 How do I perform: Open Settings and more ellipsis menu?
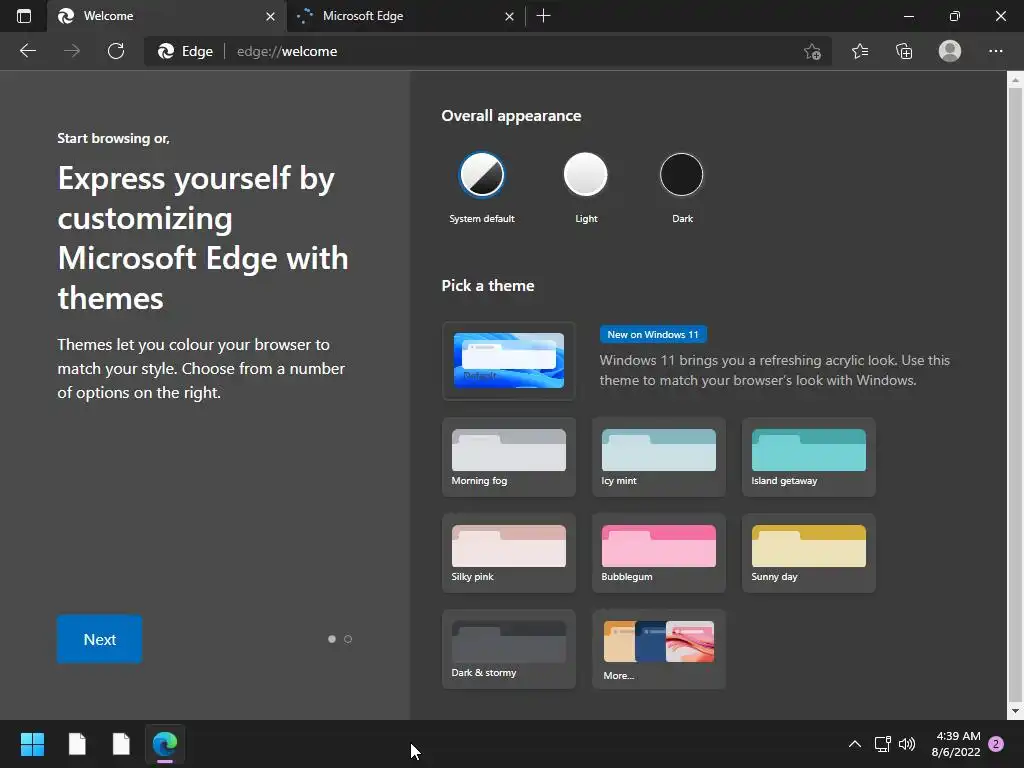point(995,51)
